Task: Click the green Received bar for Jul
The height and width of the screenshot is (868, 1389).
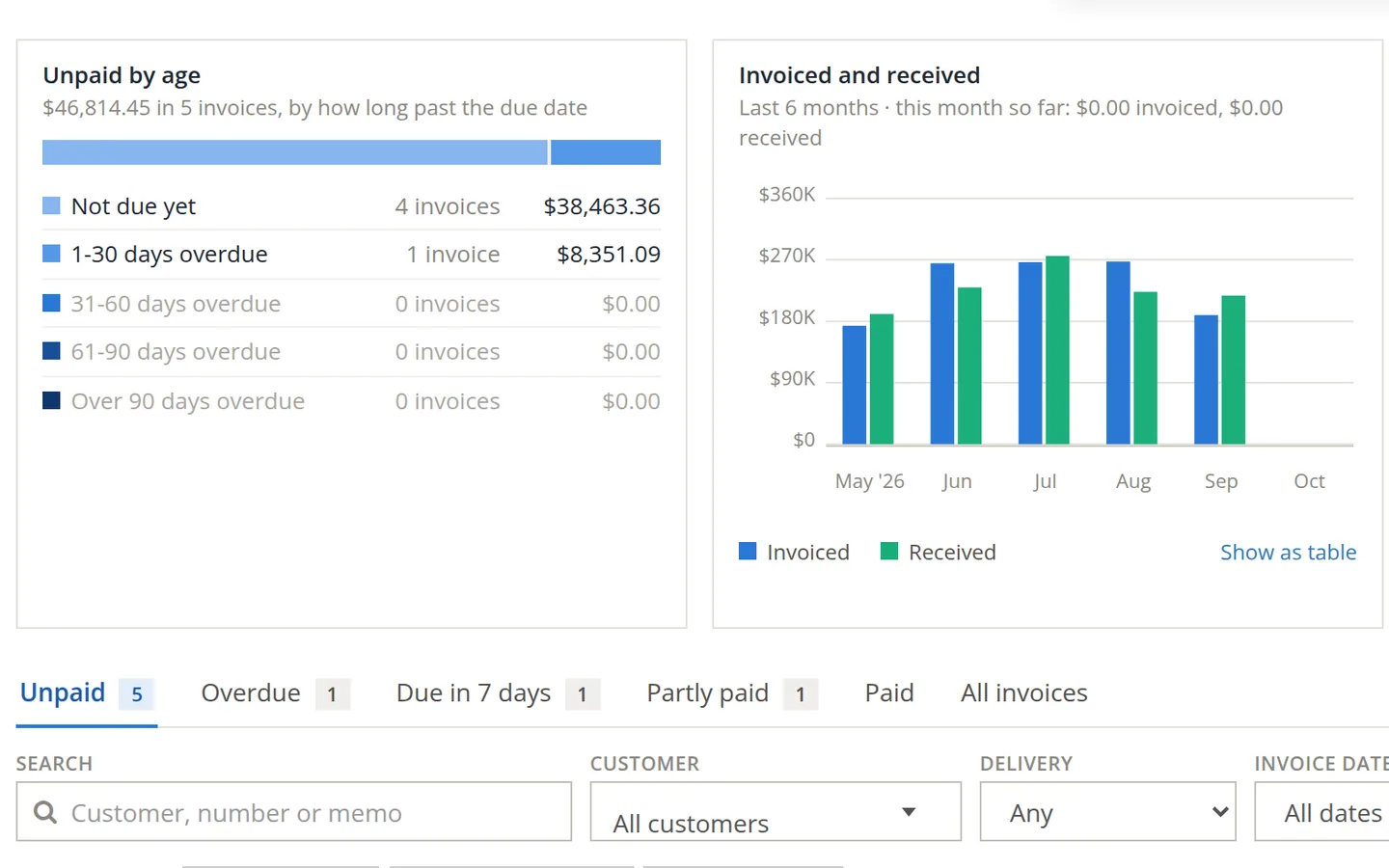Action: pyautogui.click(x=1057, y=350)
